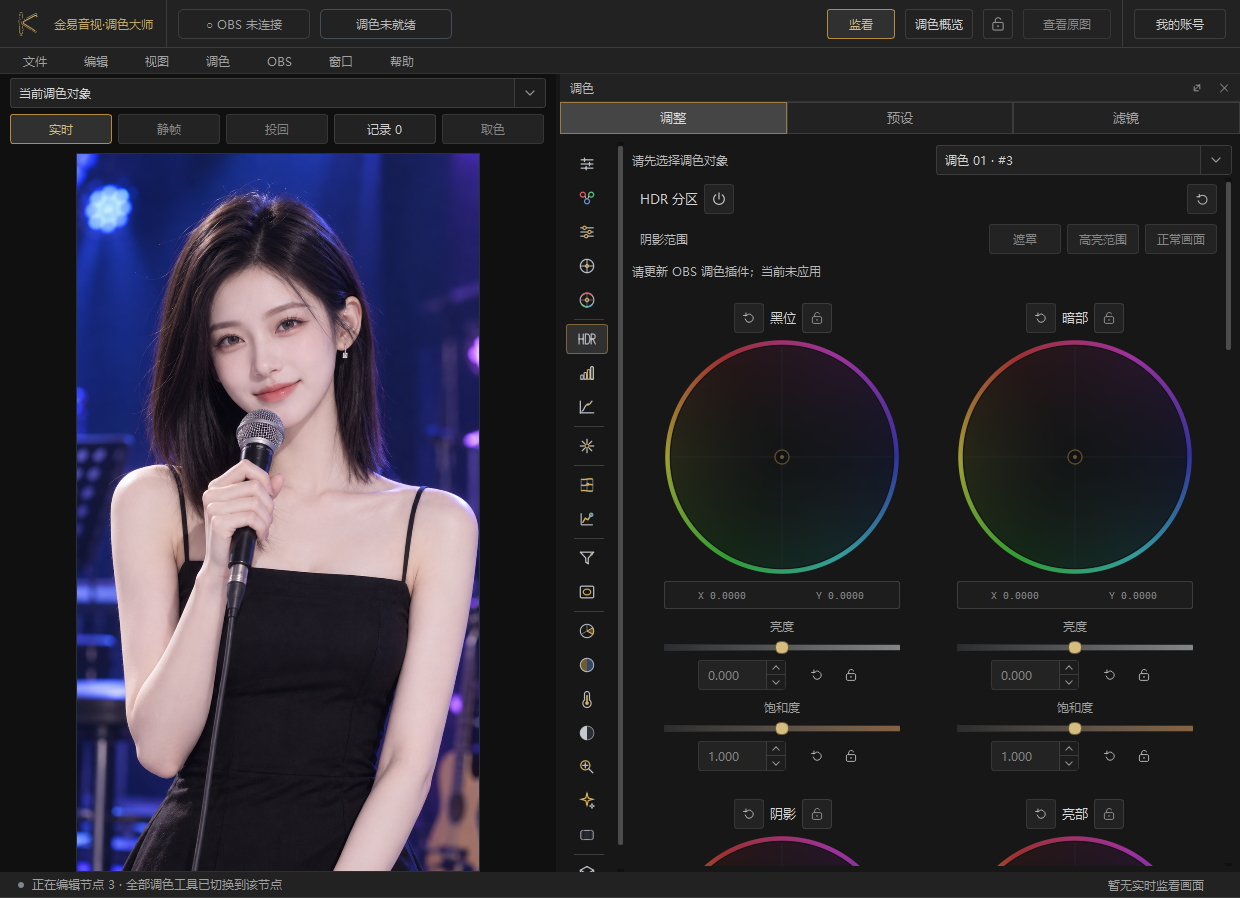
Task: Select the oval mask frame icon
Action: pyautogui.click(x=587, y=592)
